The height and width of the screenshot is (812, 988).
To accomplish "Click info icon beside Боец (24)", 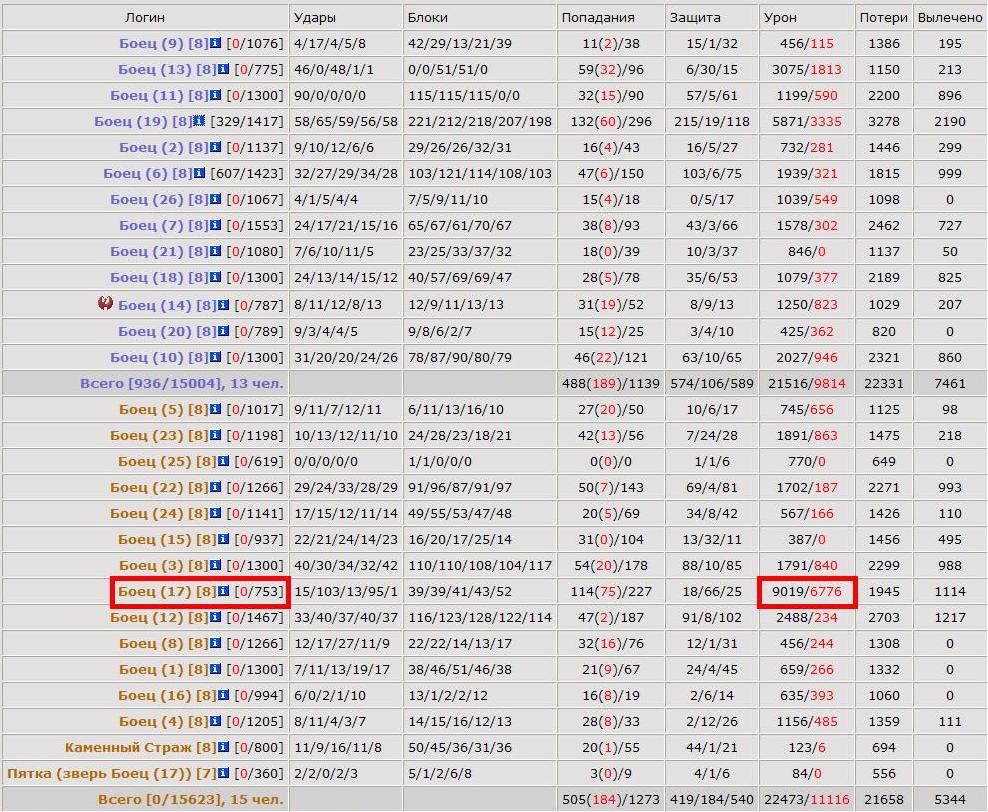I will click(x=215, y=513).
